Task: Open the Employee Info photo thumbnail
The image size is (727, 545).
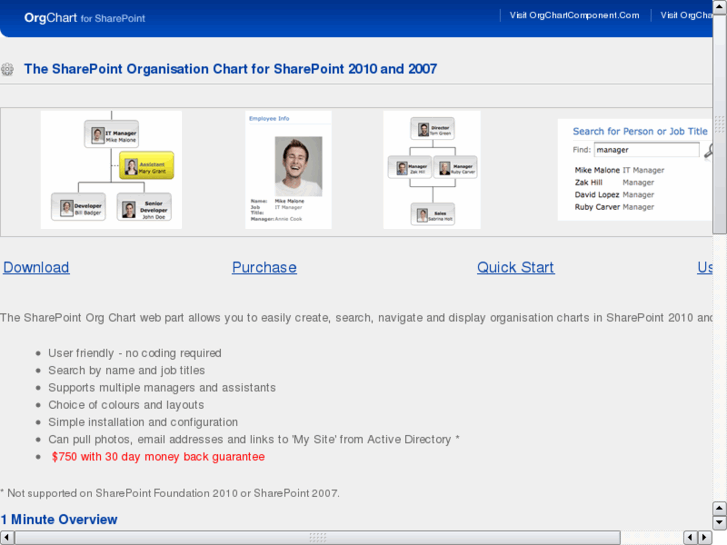Action: [x=288, y=170]
